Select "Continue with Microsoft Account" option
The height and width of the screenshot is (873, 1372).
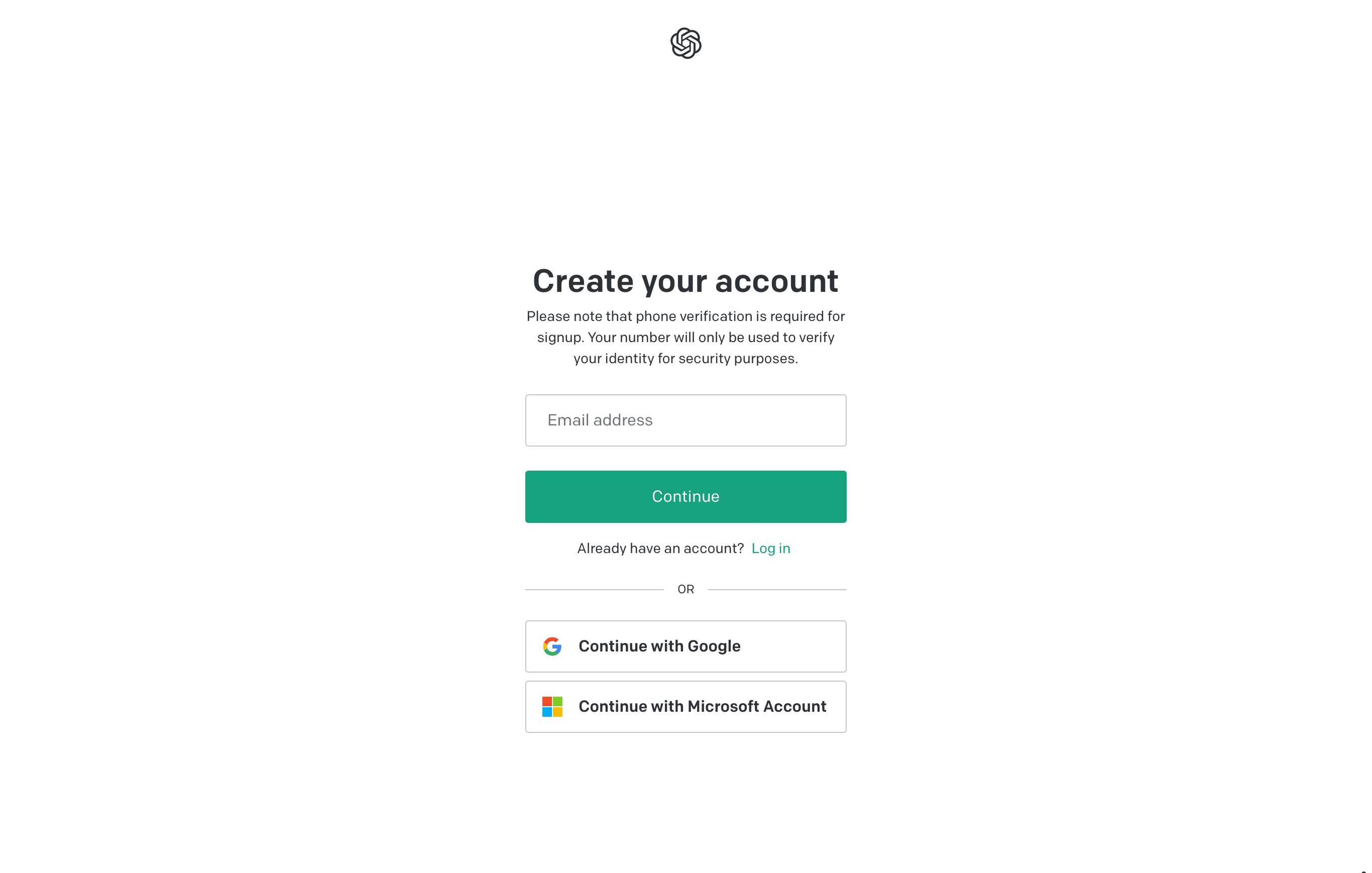[685, 707]
